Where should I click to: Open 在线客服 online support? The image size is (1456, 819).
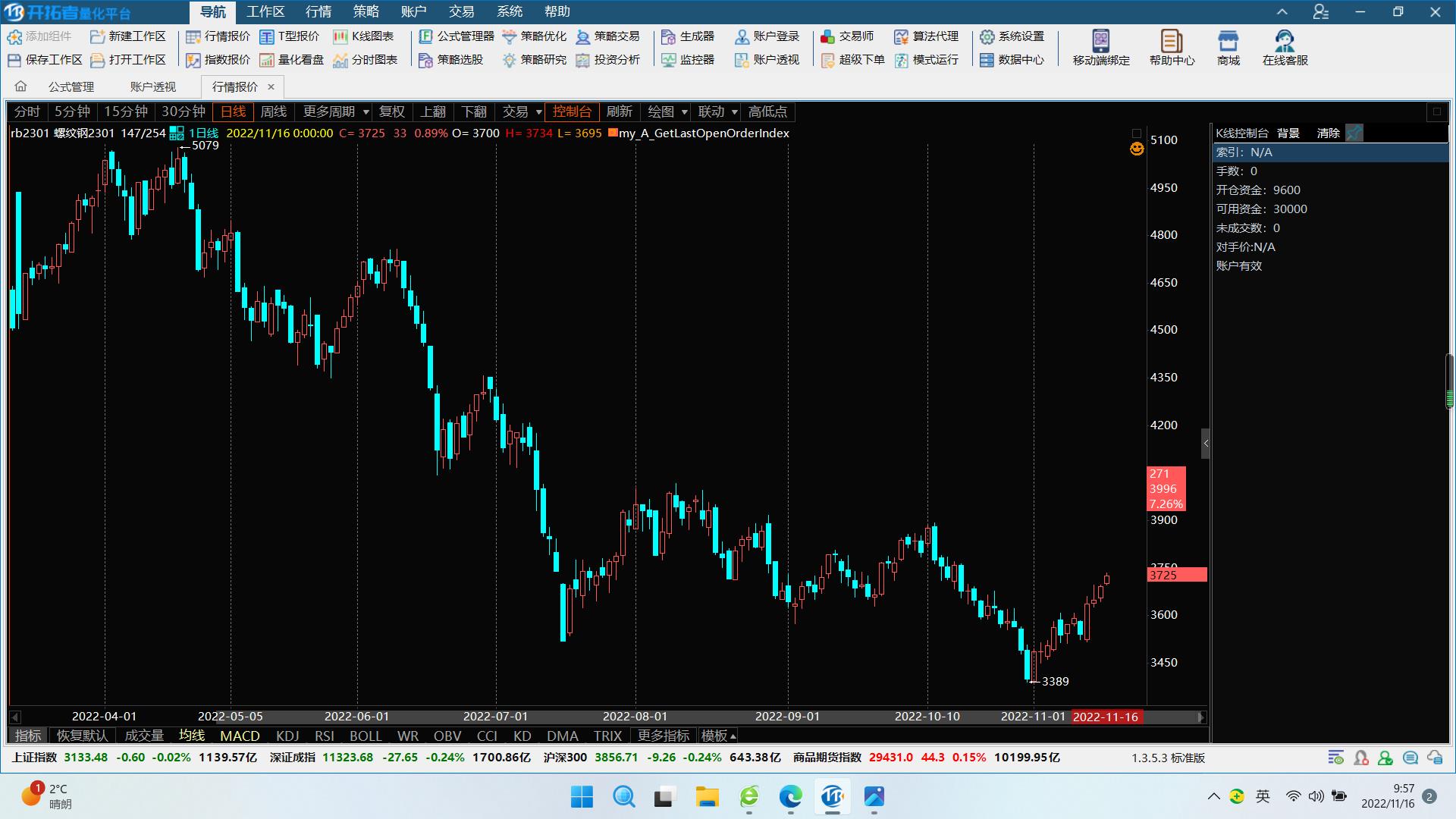(x=1285, y=47)
